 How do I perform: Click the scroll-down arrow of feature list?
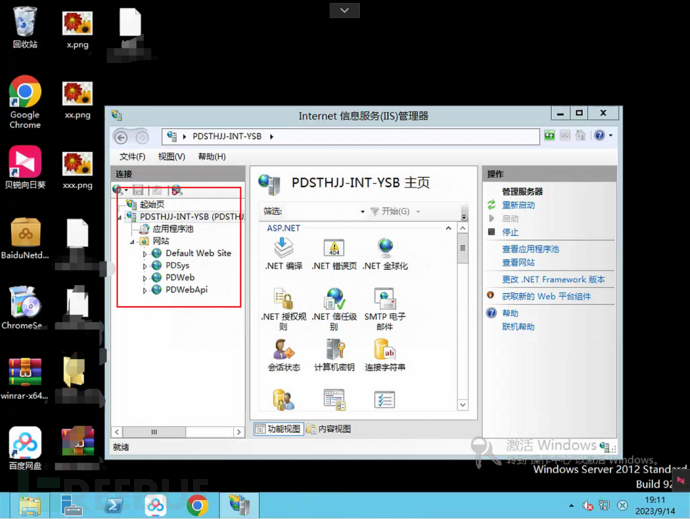(462, 405)
